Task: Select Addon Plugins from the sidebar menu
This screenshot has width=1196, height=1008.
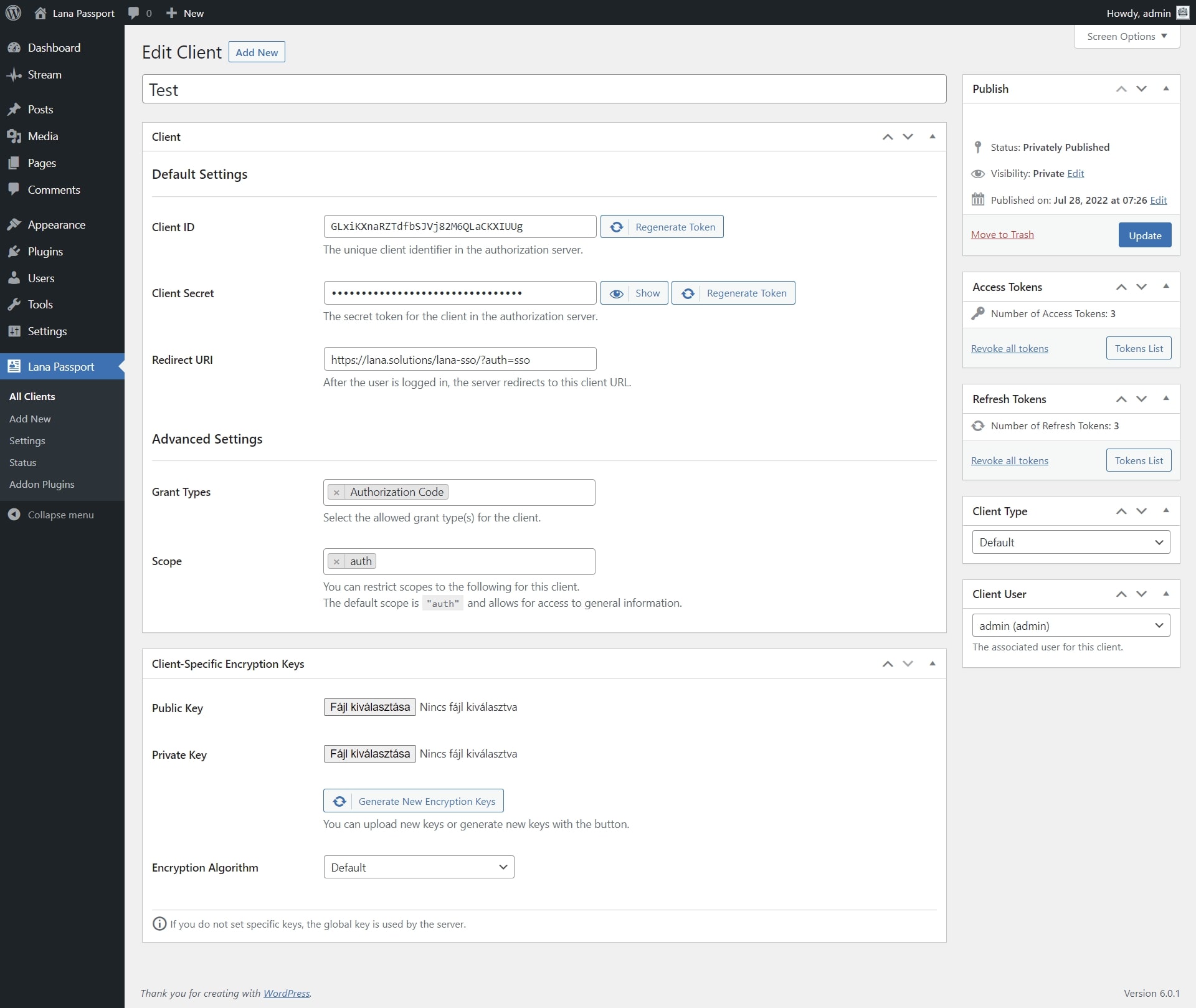Action: pos(42,484)
